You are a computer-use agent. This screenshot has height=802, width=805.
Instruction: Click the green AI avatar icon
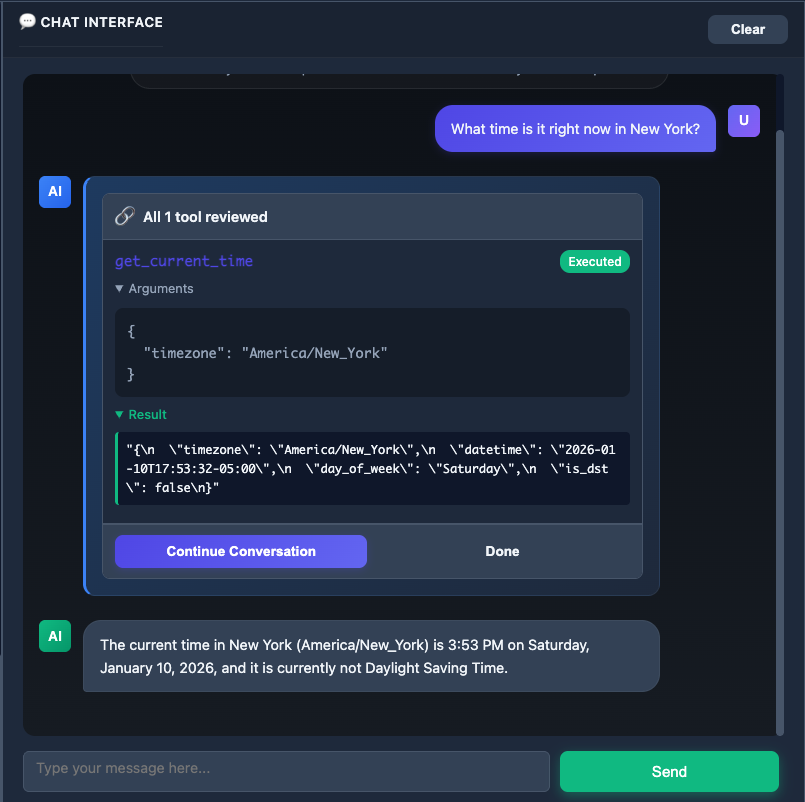(x=55, y=636)
